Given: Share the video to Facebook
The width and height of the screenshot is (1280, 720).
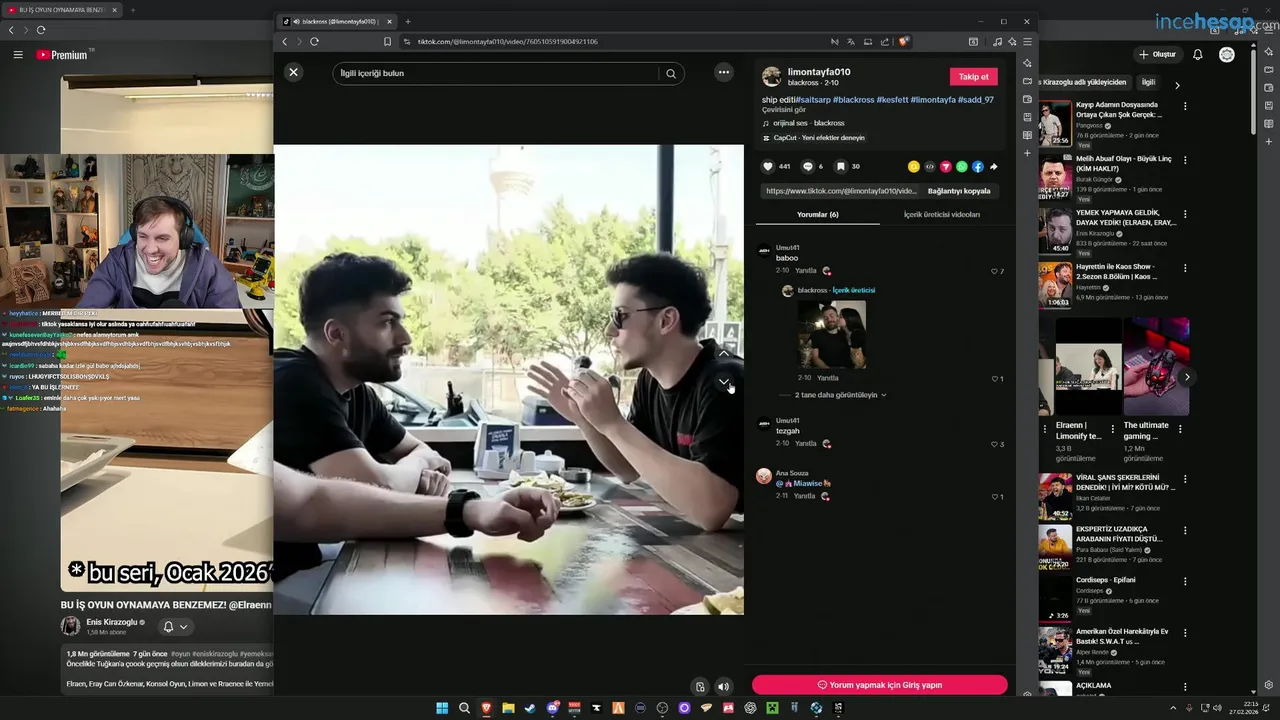Looking at the screenshot, I should [977, 167].
